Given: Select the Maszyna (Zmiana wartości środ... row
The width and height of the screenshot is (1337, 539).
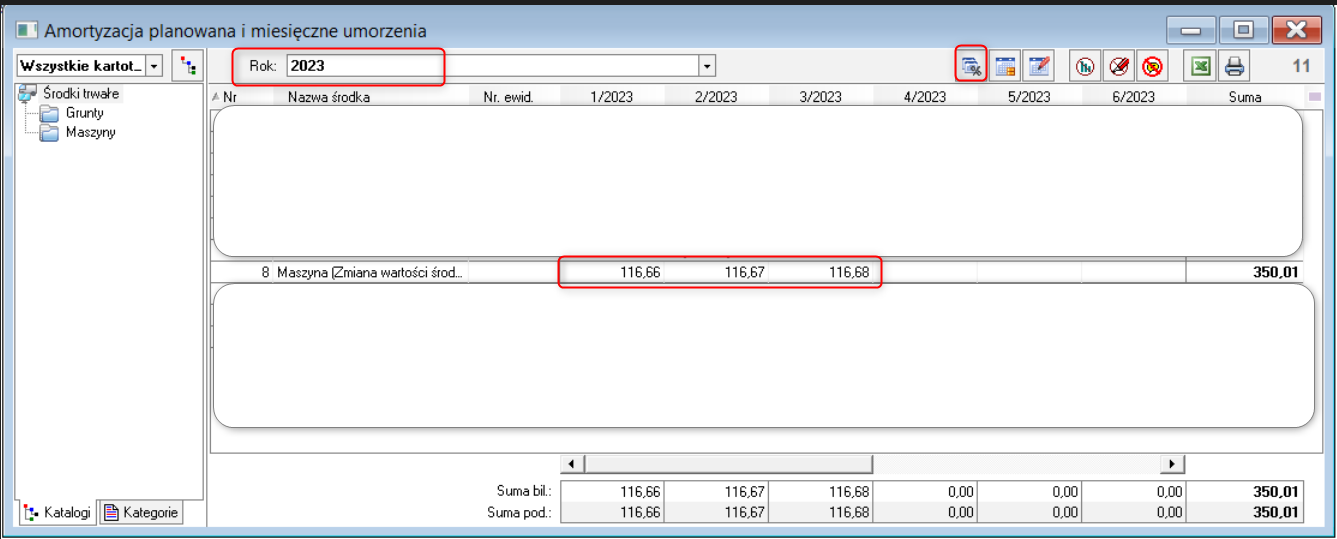Looking at the screenshot, I should click(757, 271).
